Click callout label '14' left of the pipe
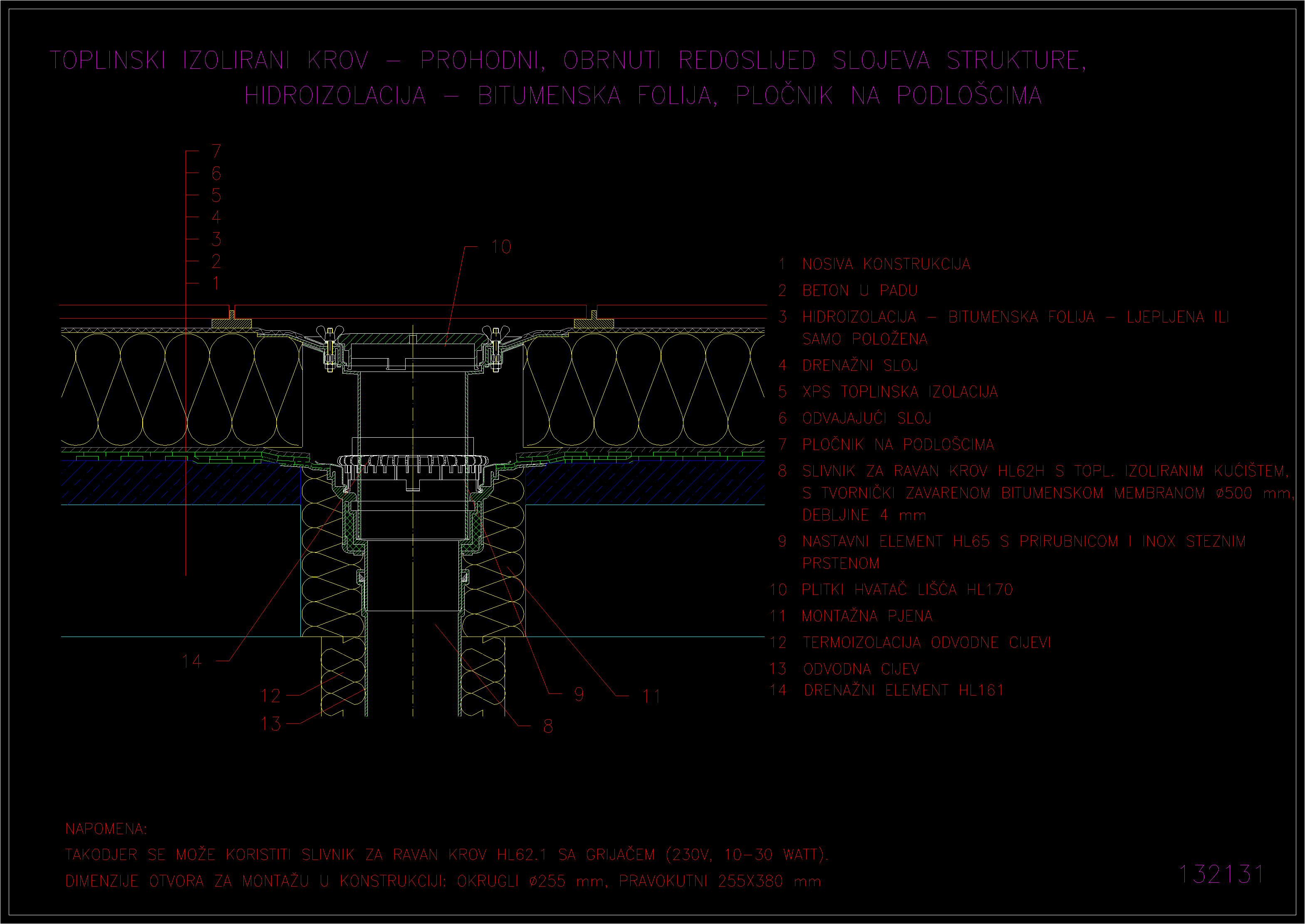The image size is (1305, 924). (x=192, y=661)
